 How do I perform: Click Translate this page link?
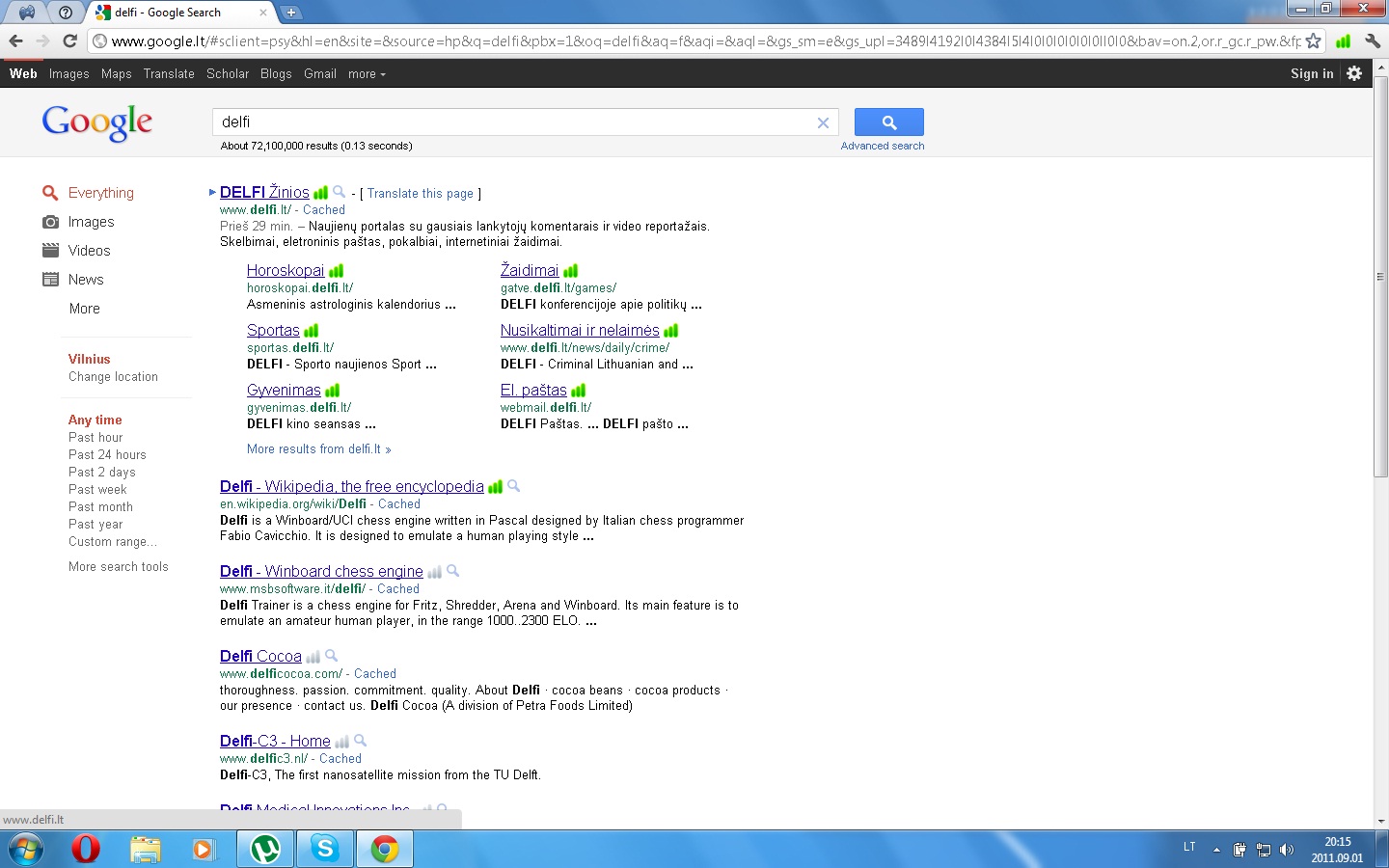coord(421,194)
